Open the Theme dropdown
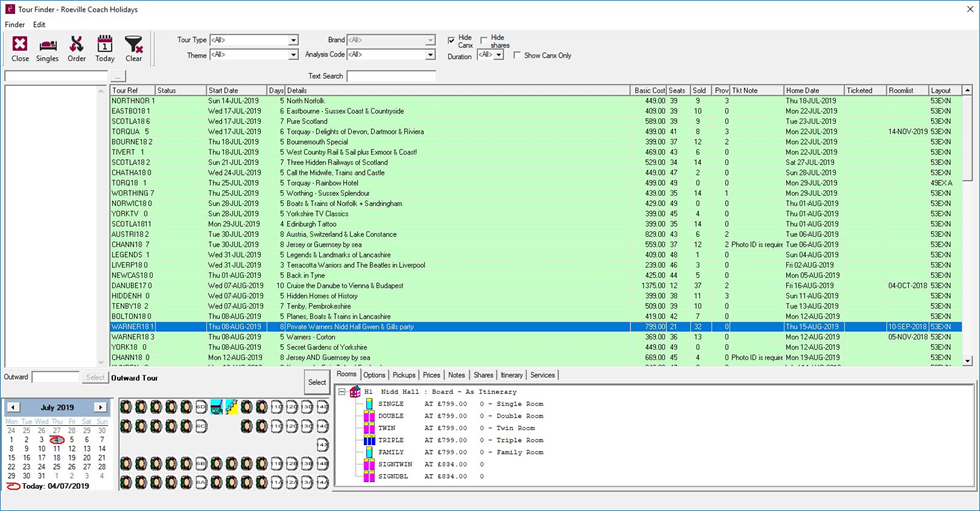 293,55
